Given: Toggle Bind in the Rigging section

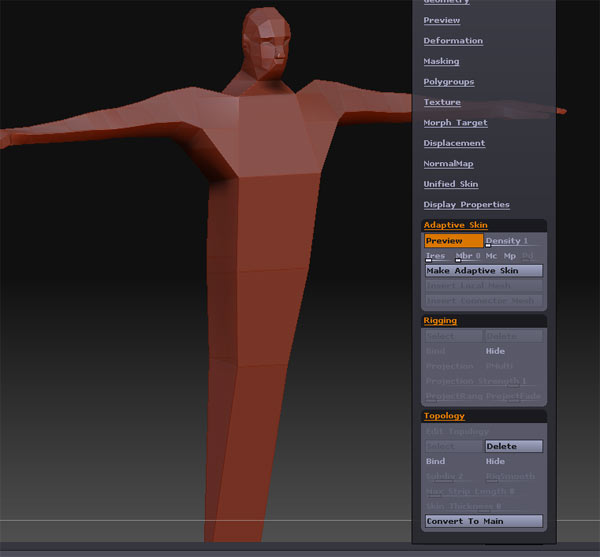Looking at the screenshot, I should (435, 351).
